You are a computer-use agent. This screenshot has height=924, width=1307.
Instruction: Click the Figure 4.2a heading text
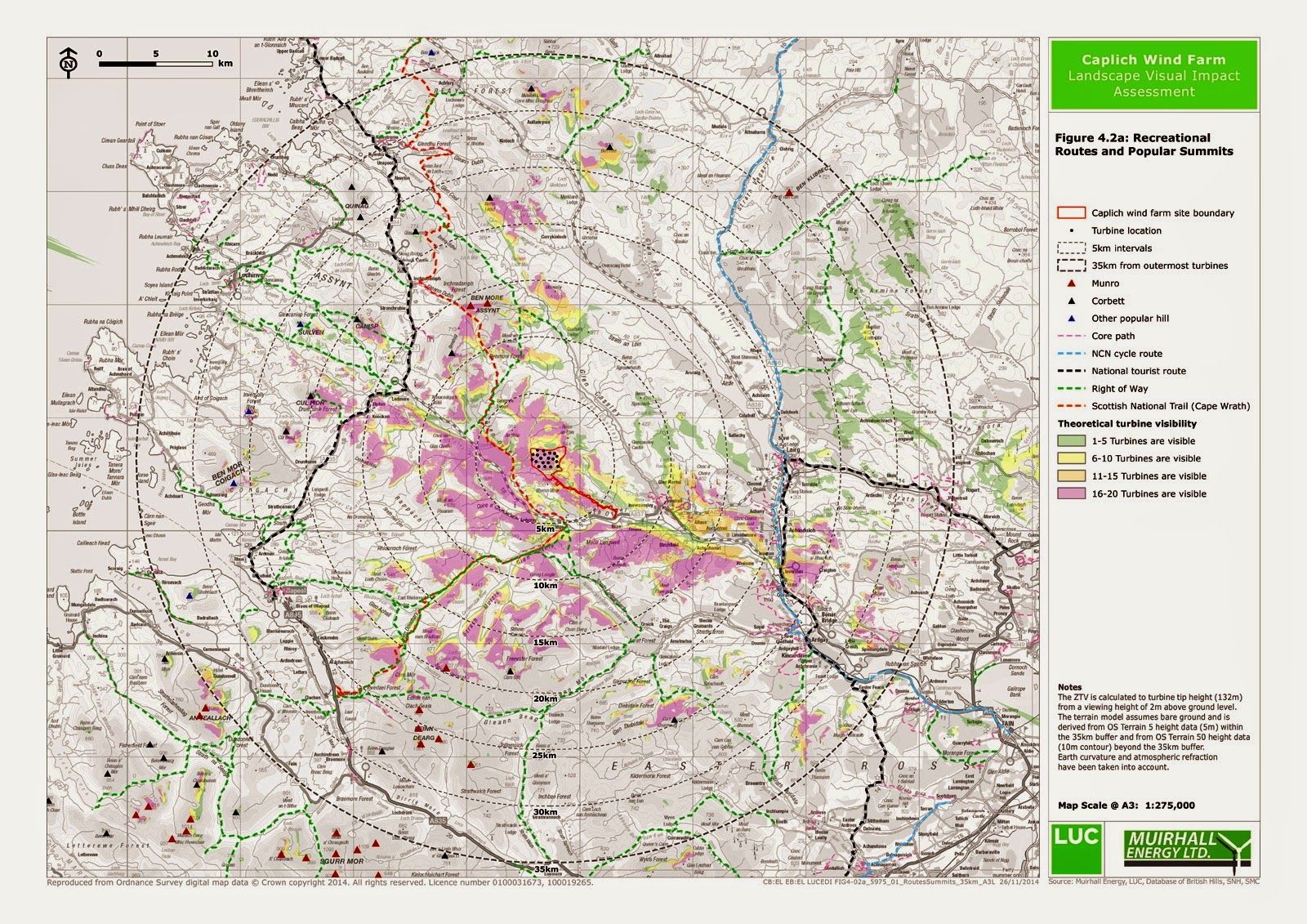pyautogui.click(x=1145, y=145)
